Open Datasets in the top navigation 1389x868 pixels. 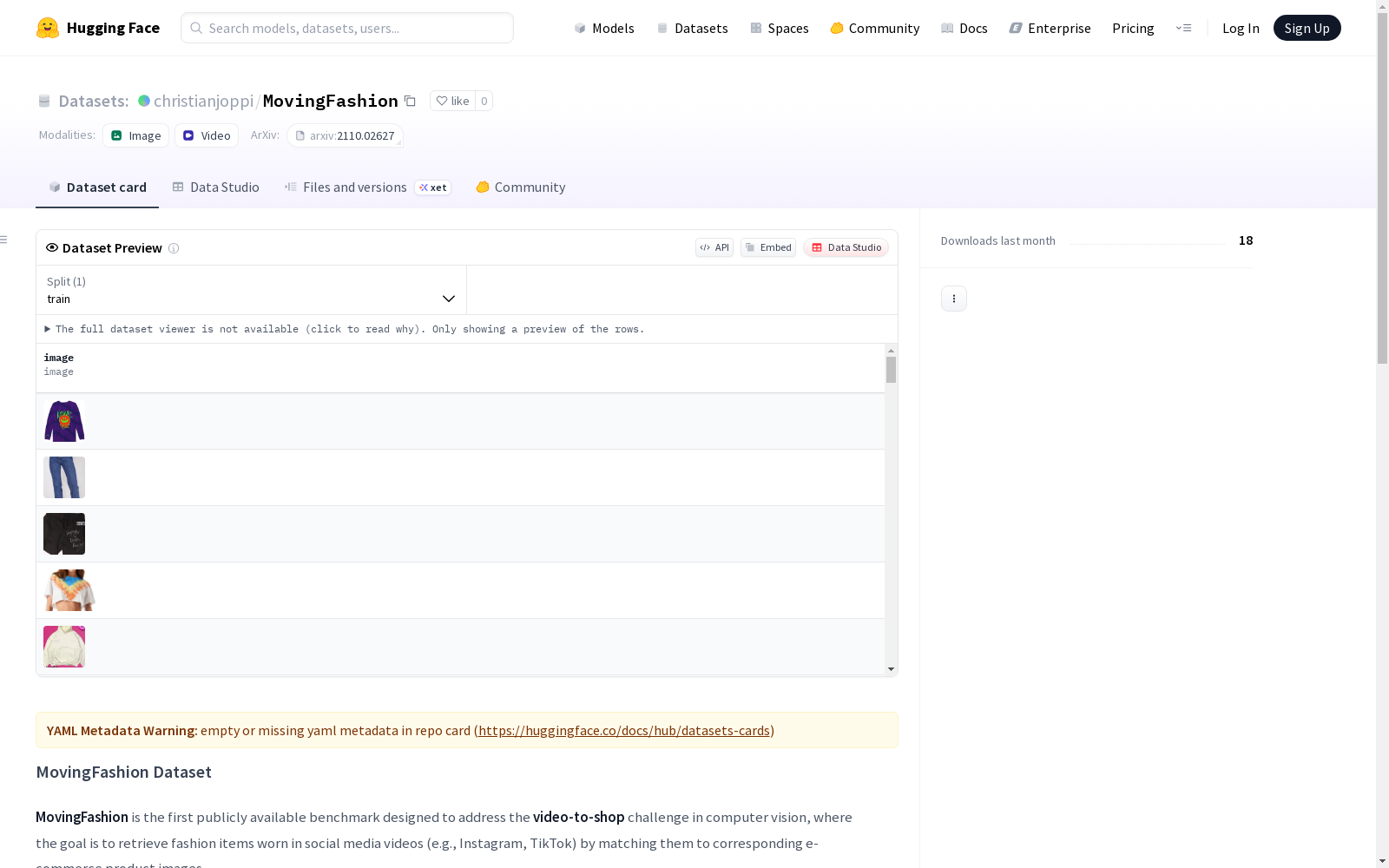tap(692, 28)
